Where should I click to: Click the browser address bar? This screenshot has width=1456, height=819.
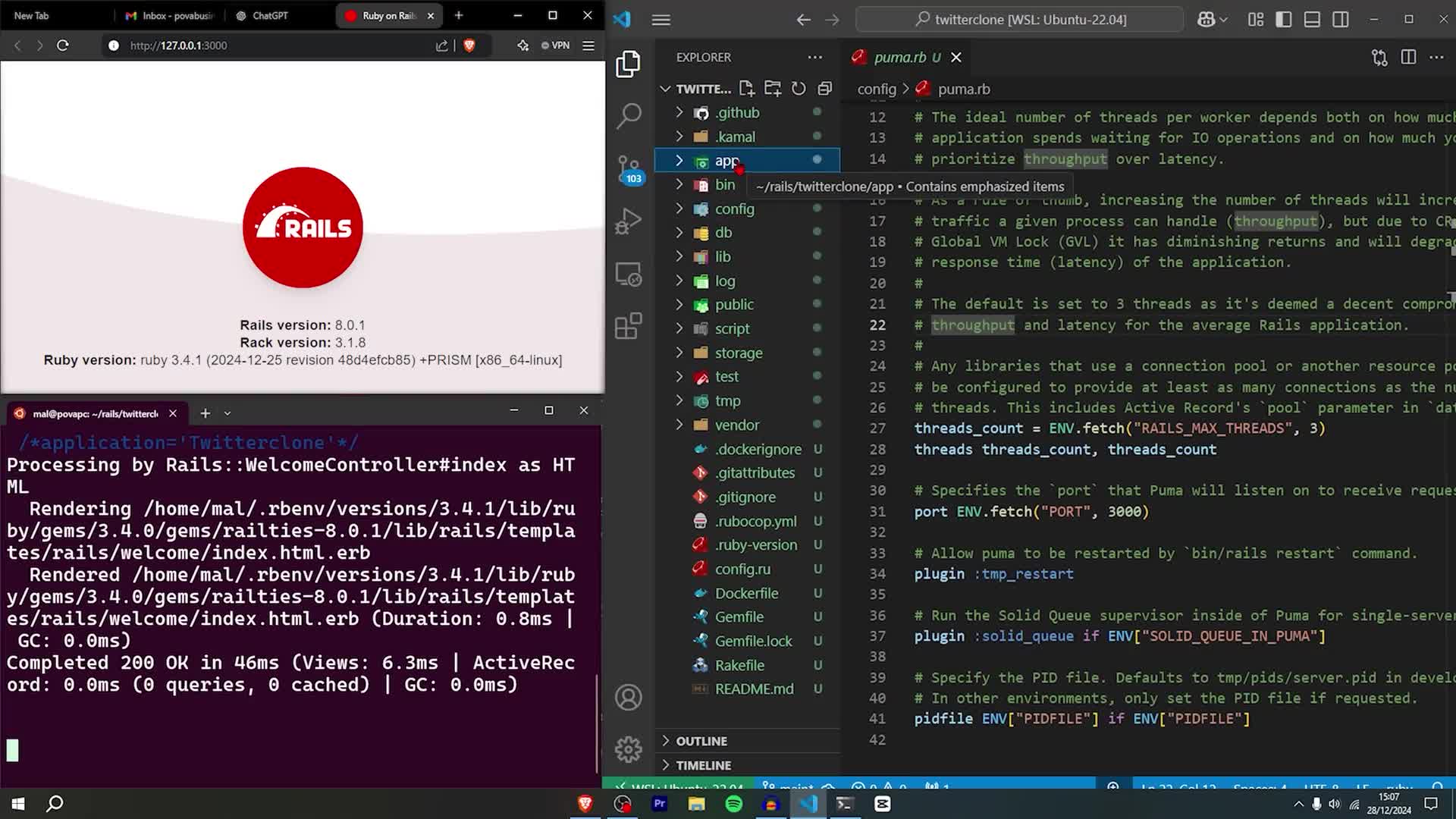[x=227, y=45]
